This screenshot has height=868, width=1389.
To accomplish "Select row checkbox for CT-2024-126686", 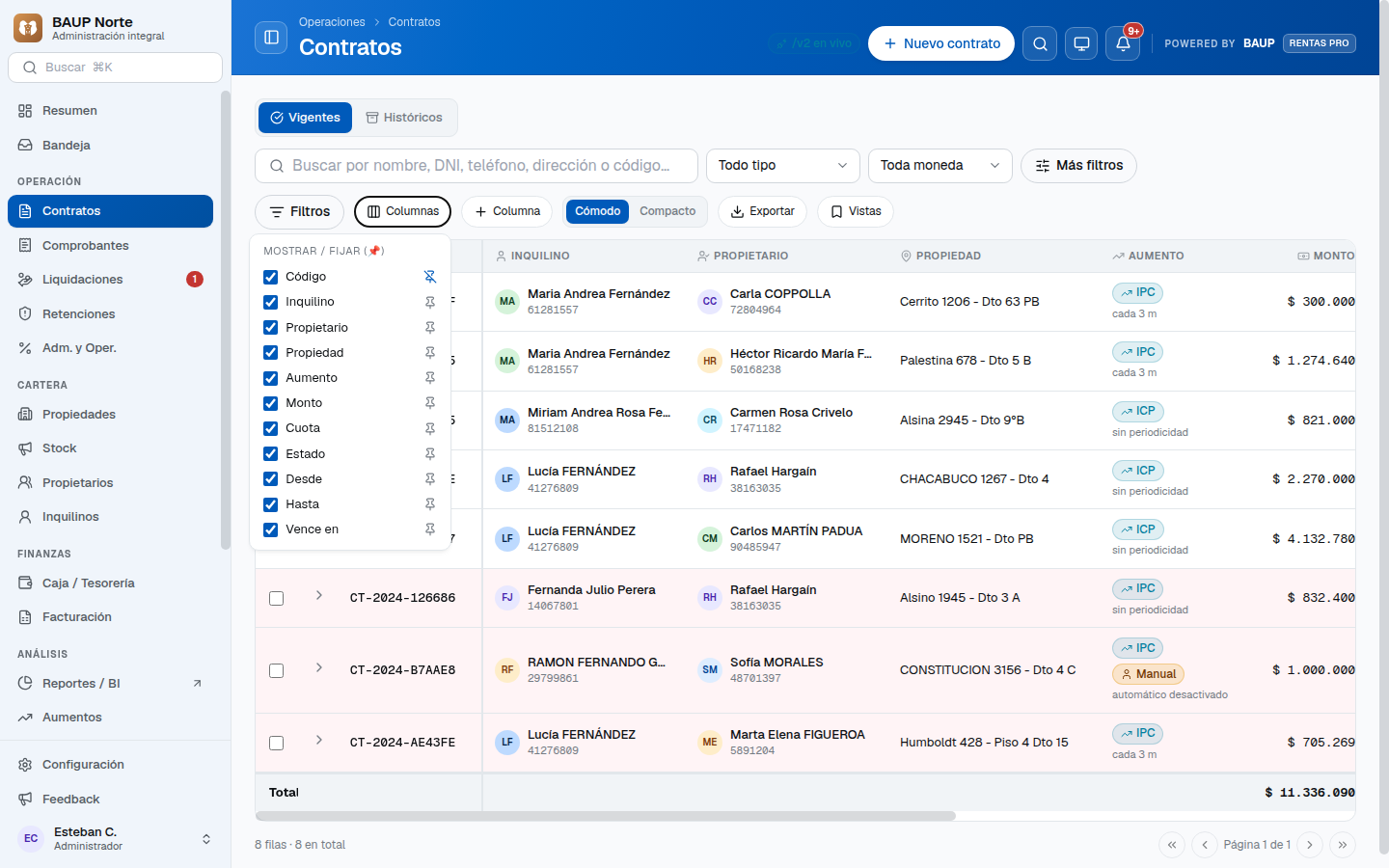I will [277, 599].
